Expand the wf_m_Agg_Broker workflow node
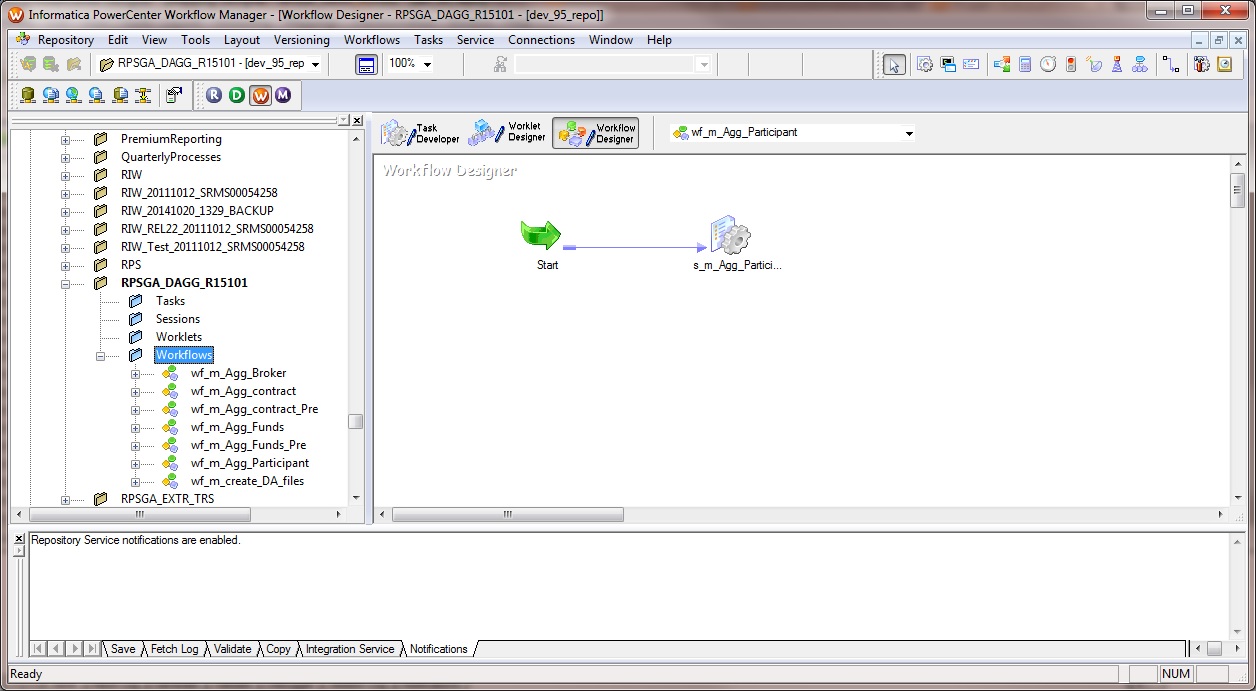 point(135,373)
